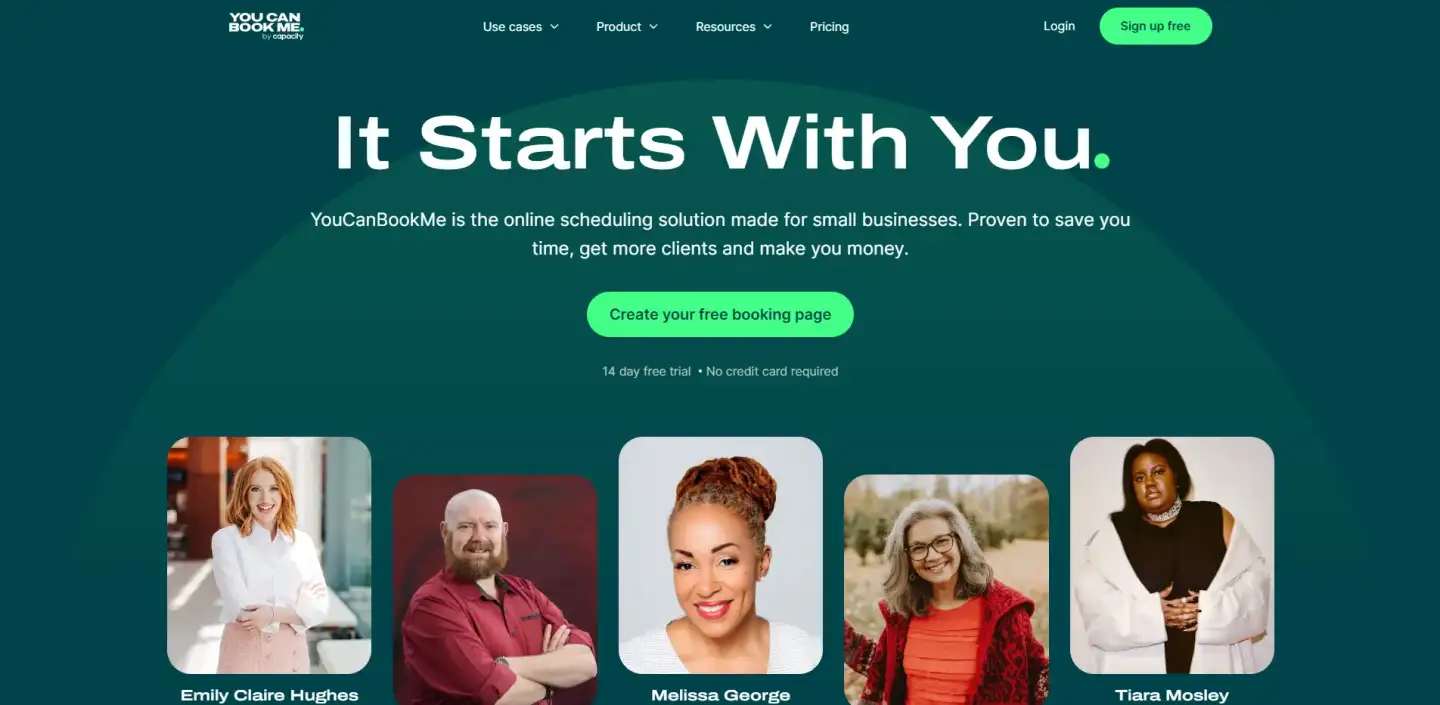Open the Product menu
This screenshot has height=705, width=1440.
(627, 27)
